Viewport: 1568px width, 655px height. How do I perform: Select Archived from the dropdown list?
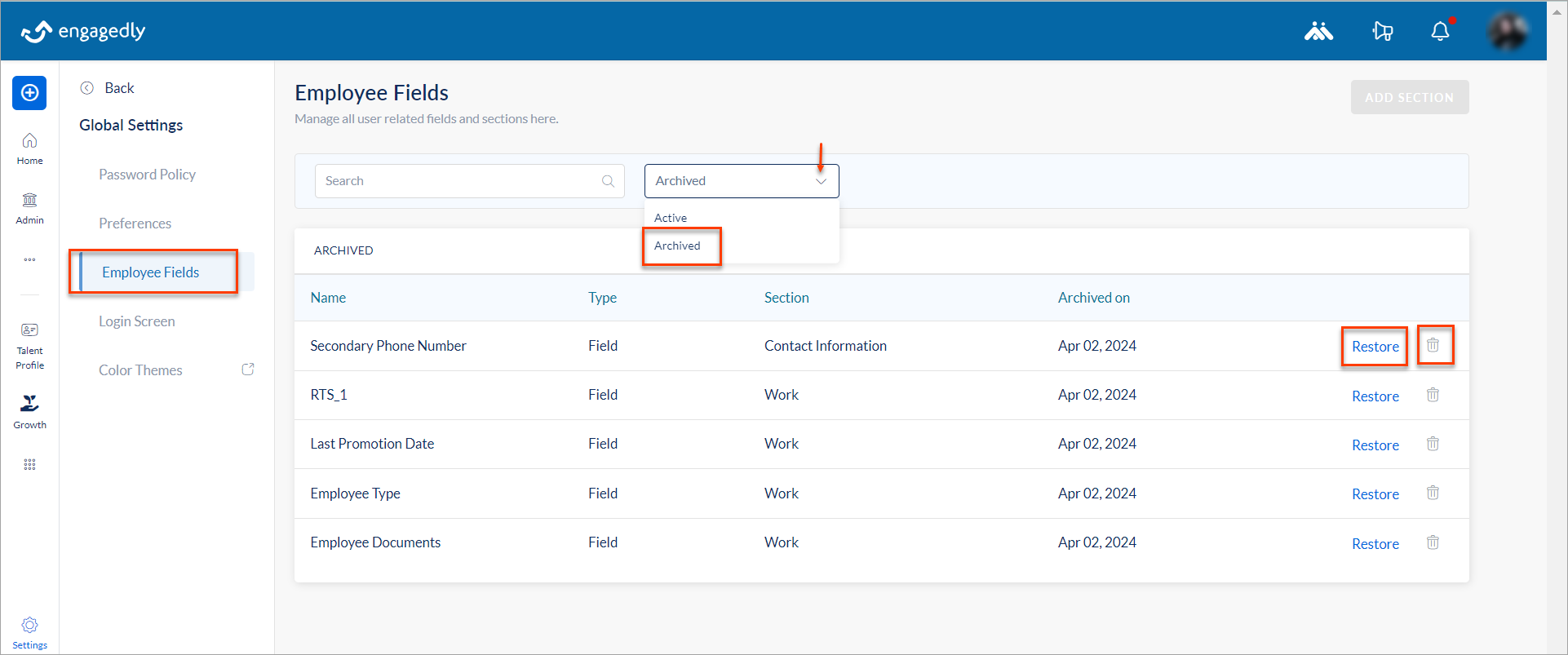(x=677, y=246)
